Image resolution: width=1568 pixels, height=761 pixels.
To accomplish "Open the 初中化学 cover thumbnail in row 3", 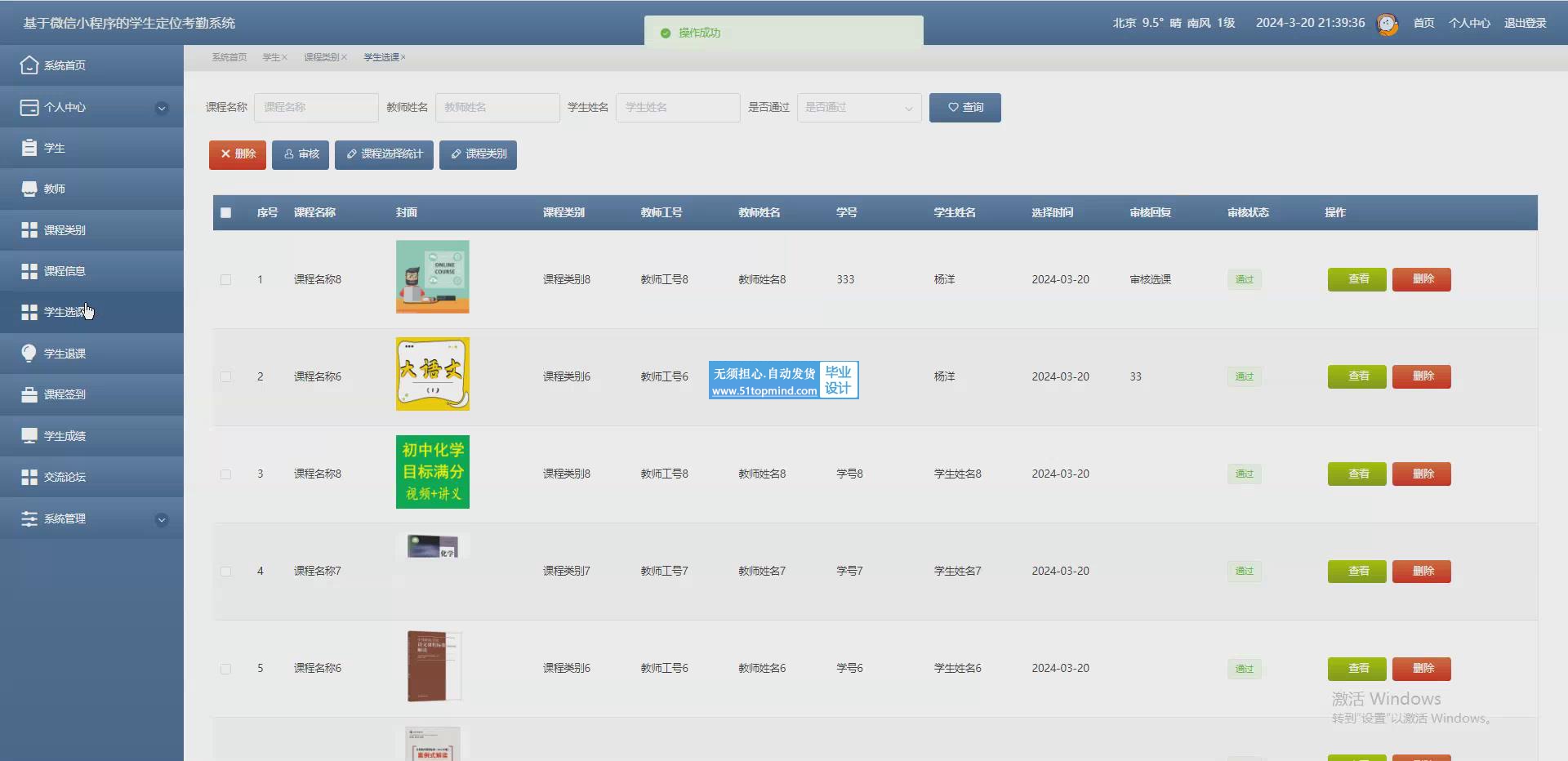I will coord(433,472).
